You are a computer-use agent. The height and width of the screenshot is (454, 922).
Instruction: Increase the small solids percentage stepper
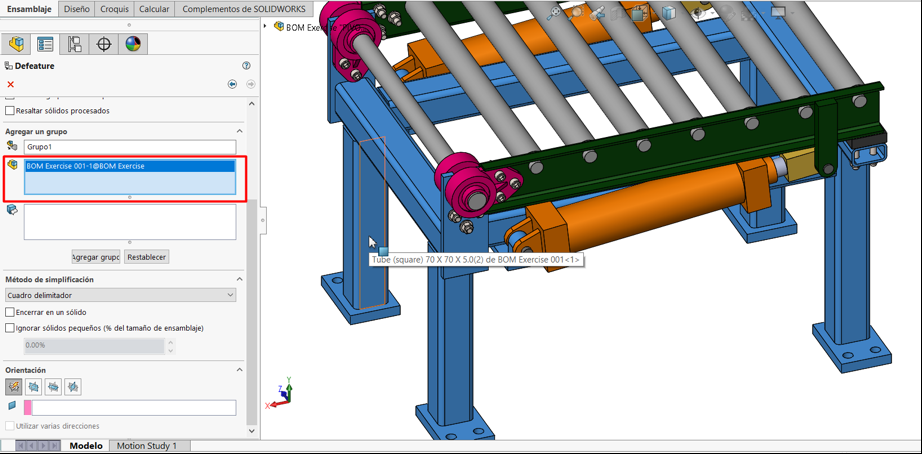(171, 342)
